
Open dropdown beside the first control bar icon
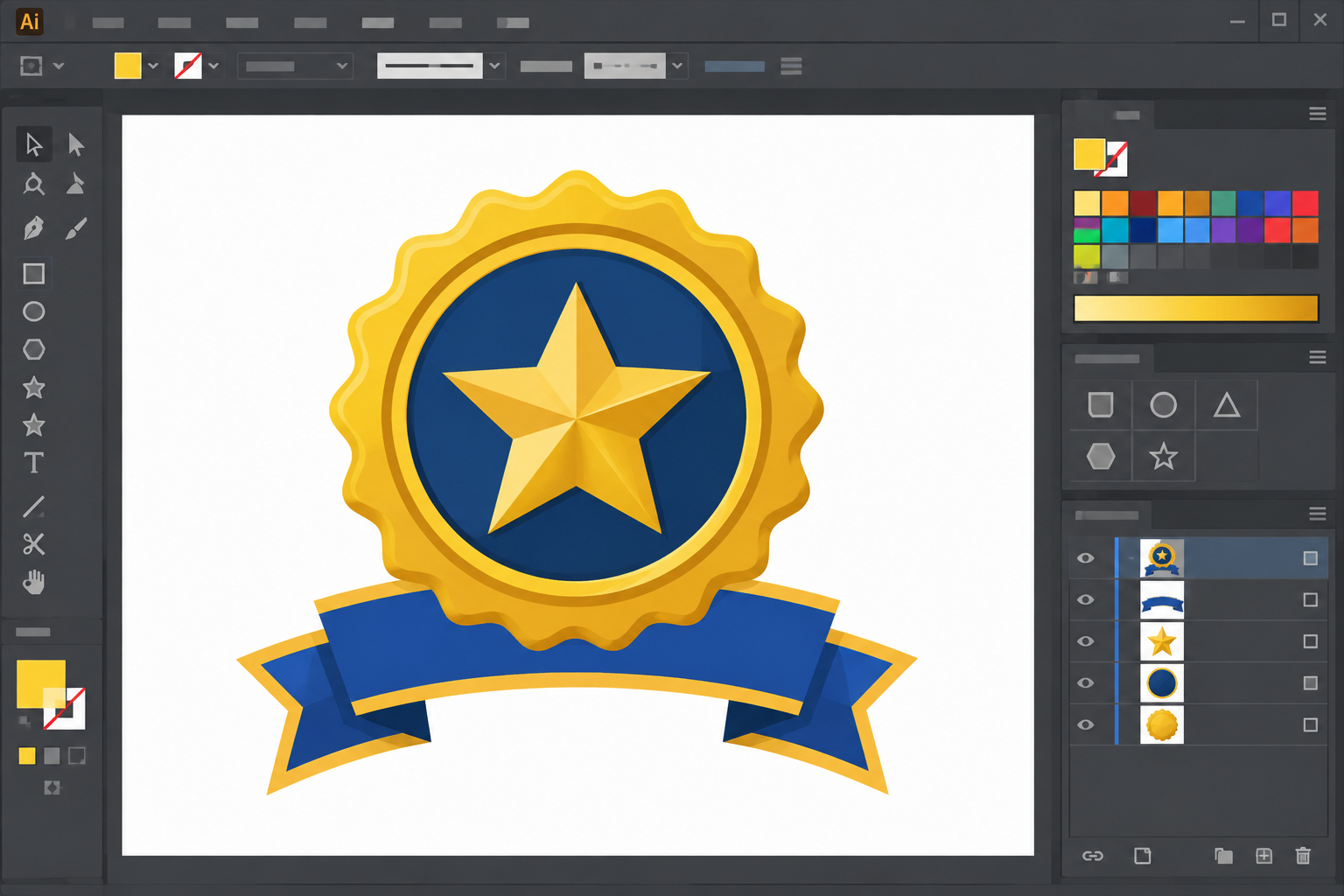click(59, 66)
